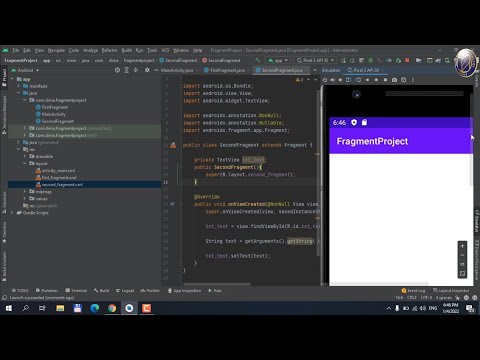Open the Profiler tool window
This screenshot has width=480, height=360.
tap(150, 291)
